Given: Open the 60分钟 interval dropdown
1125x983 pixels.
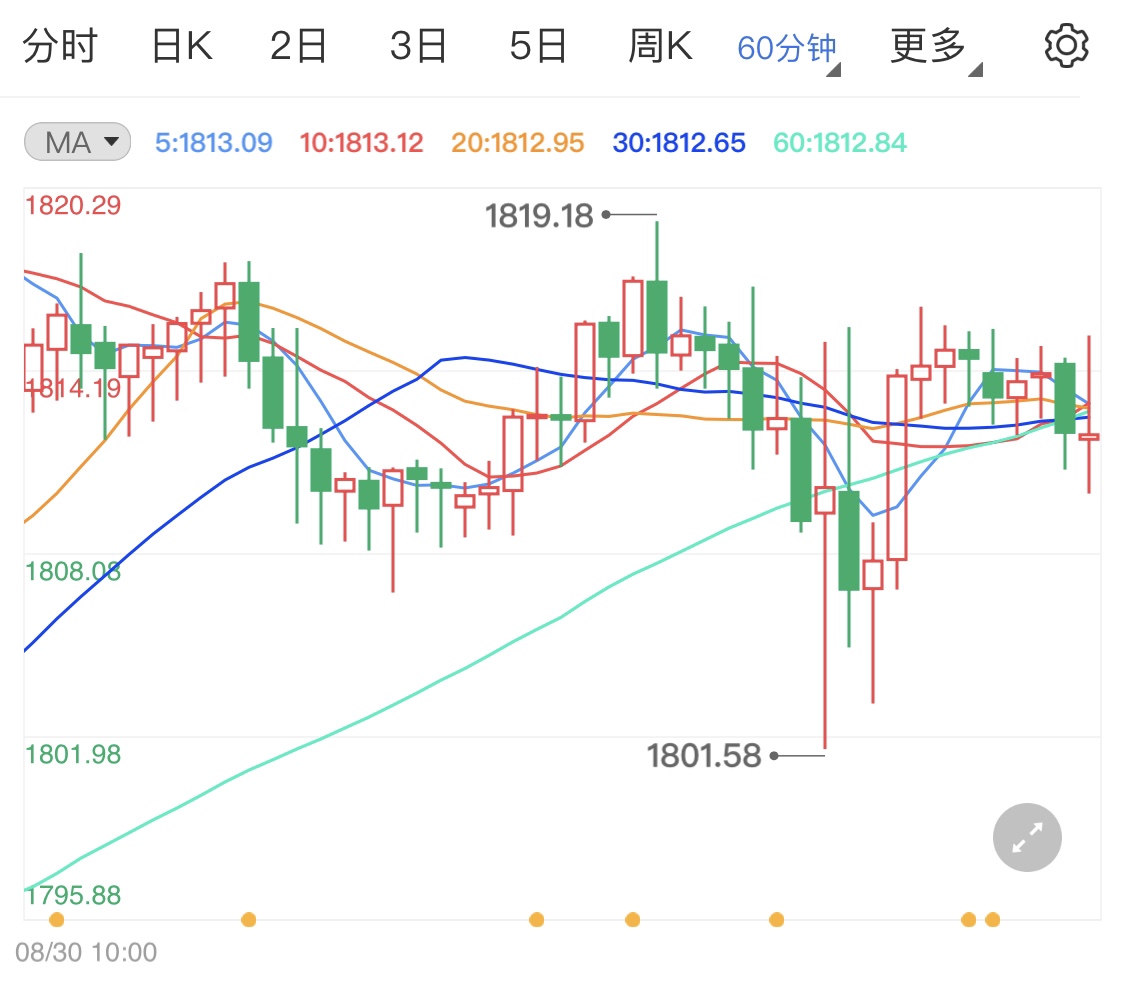Looking at the screenshot, I should coord(788,50).
